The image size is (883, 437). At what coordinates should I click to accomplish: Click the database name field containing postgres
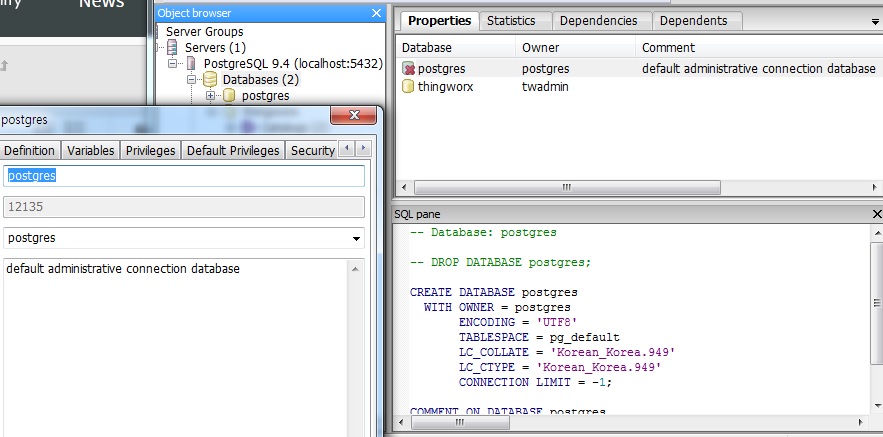pos(184,176)
